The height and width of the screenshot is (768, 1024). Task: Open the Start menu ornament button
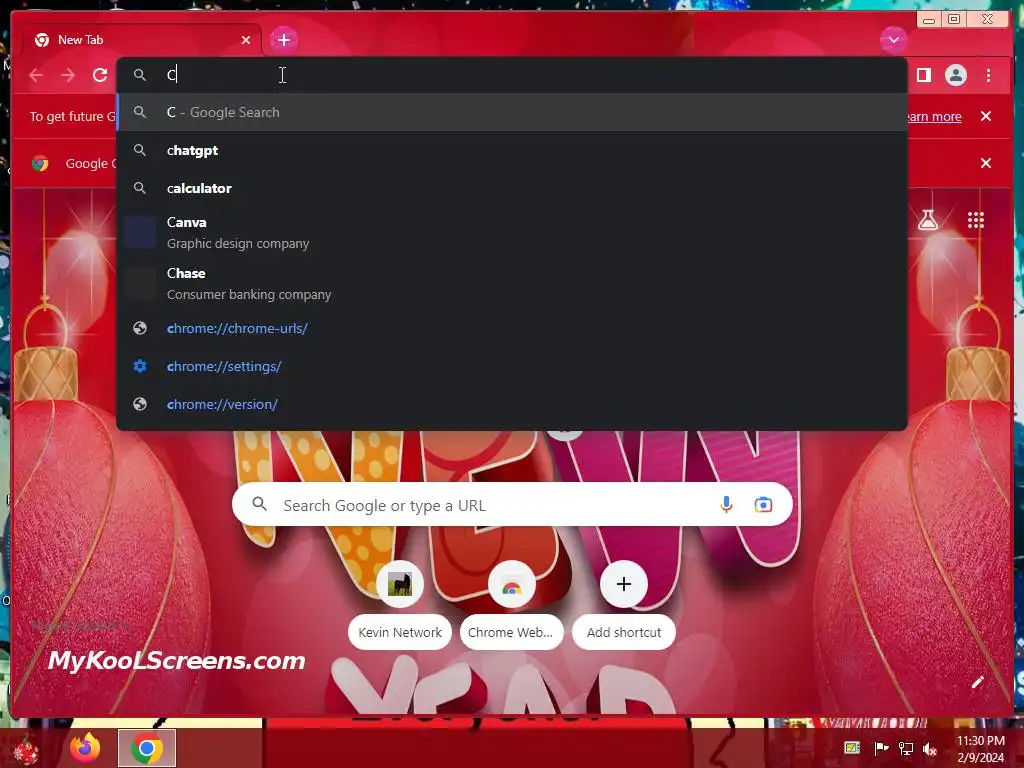pyautogui.click(x=25, y=749)
